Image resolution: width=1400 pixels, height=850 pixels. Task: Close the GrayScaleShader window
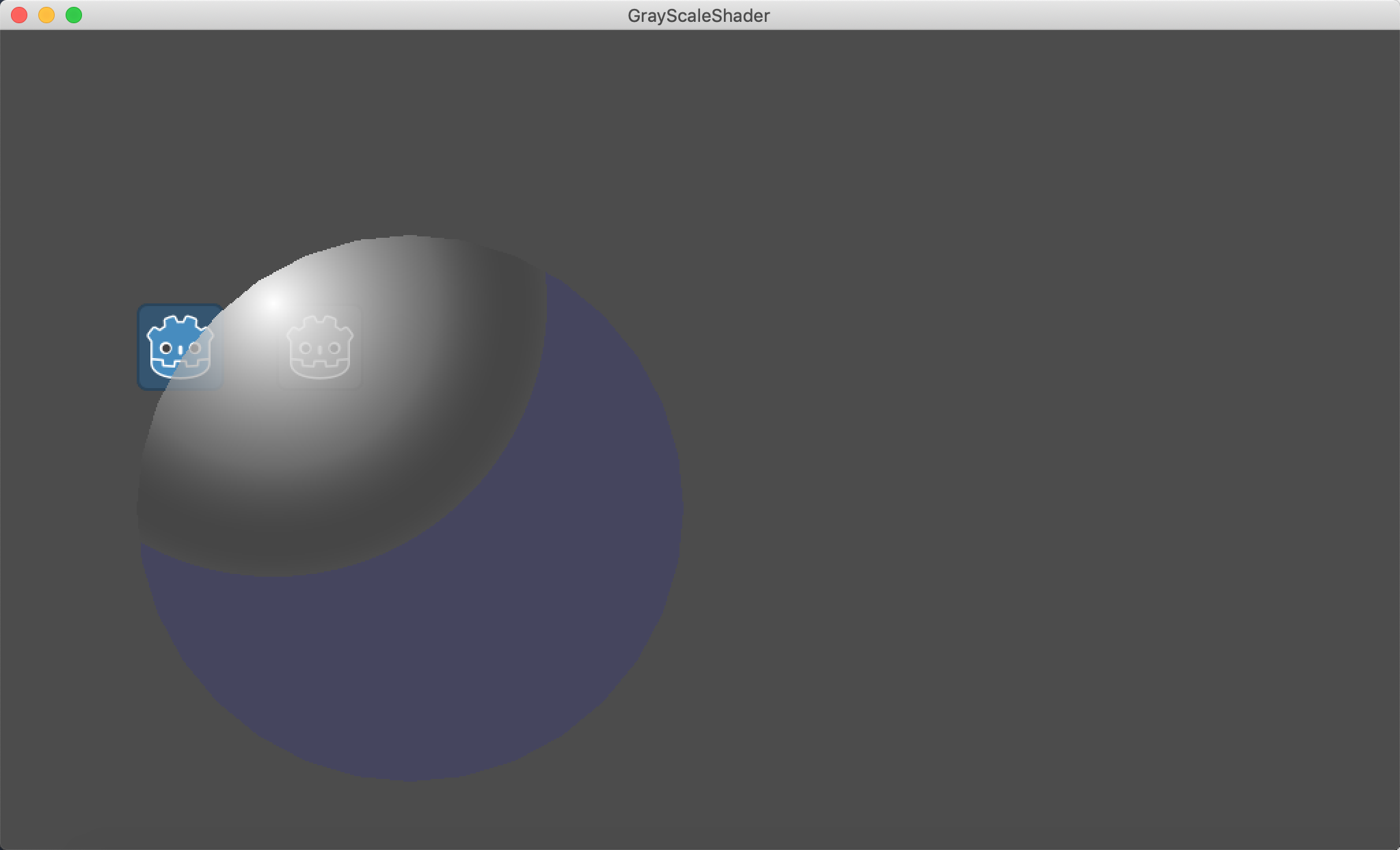[19, 14]
